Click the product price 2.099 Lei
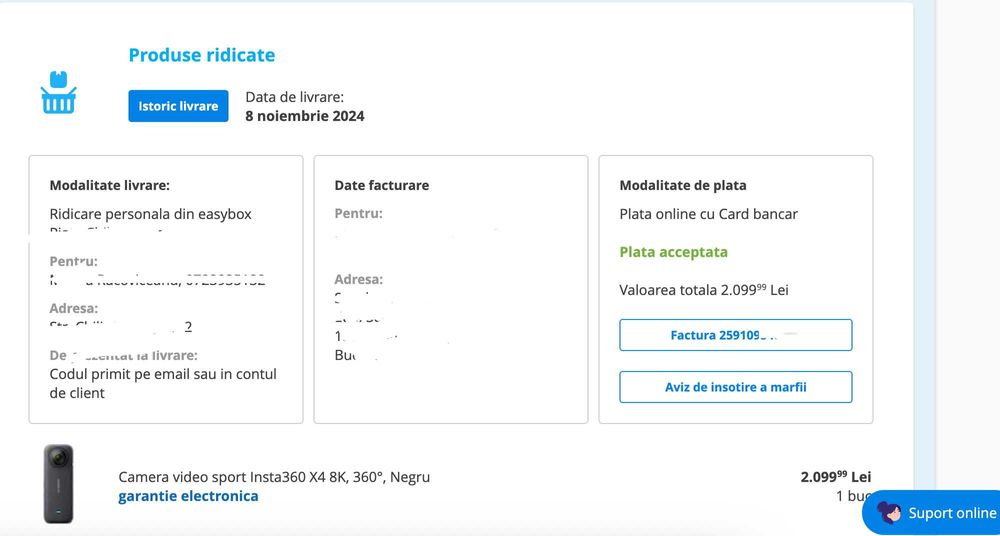The width and height of the screenshot is (1000, 536). click(836, 477)
